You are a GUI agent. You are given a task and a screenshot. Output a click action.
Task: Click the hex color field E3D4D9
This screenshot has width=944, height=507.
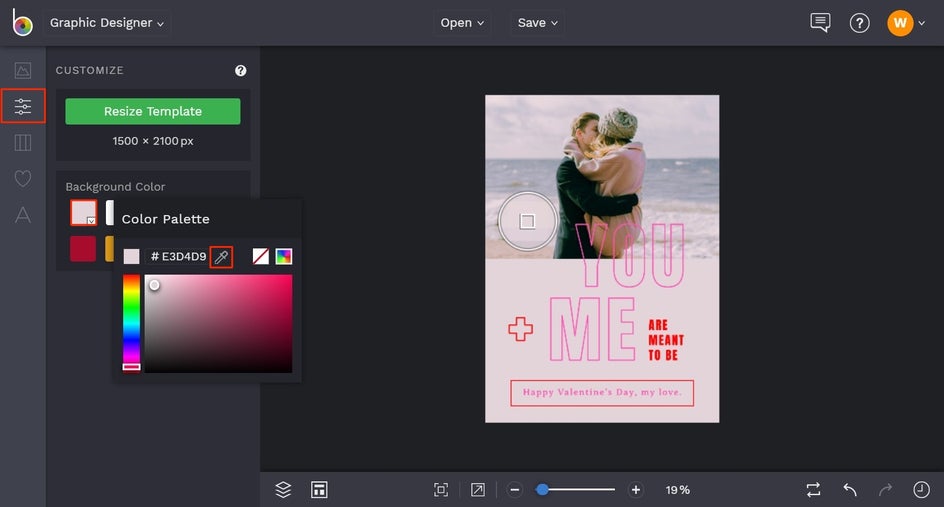coord(178,257)
